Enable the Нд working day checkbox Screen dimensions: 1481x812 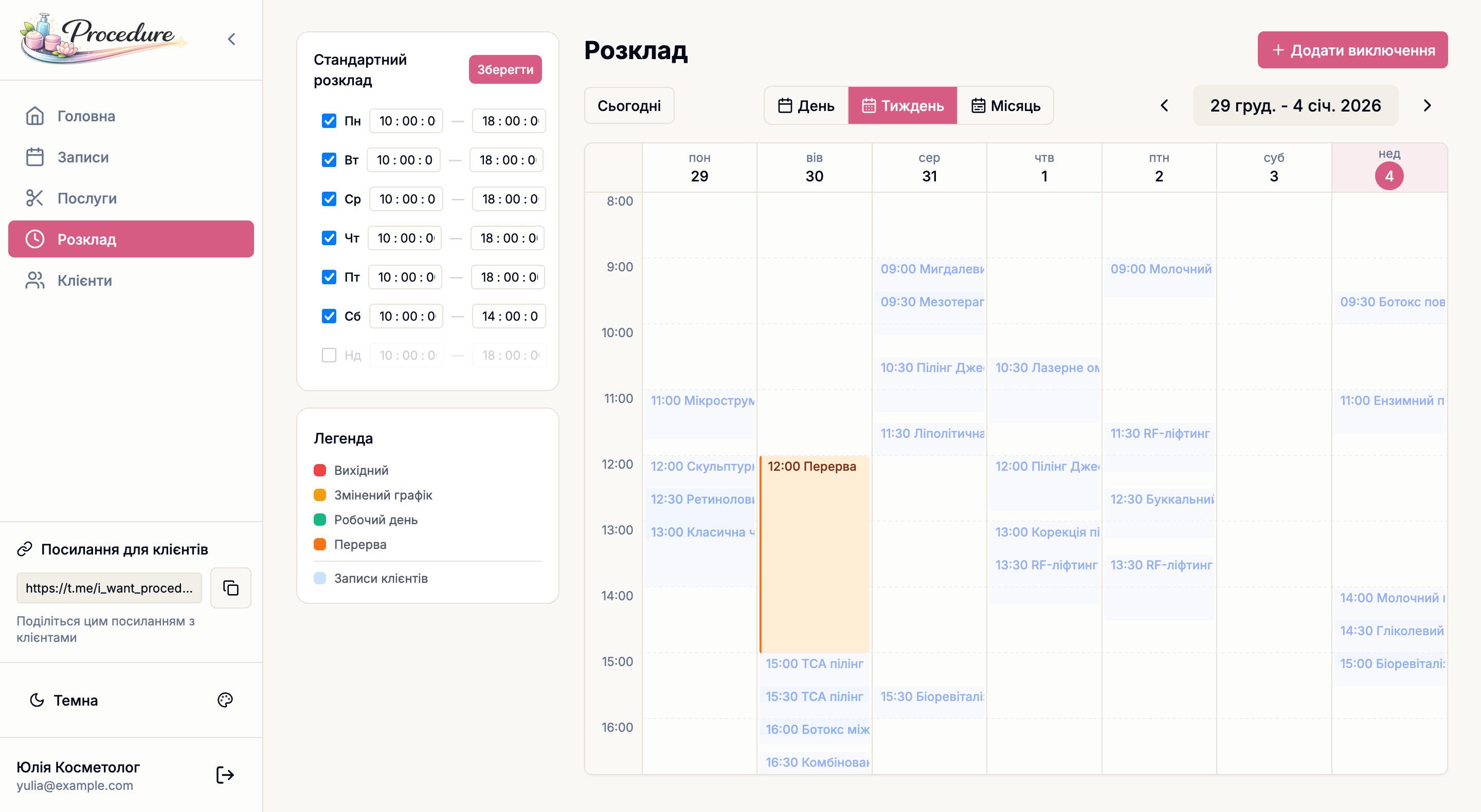point(329,355)
